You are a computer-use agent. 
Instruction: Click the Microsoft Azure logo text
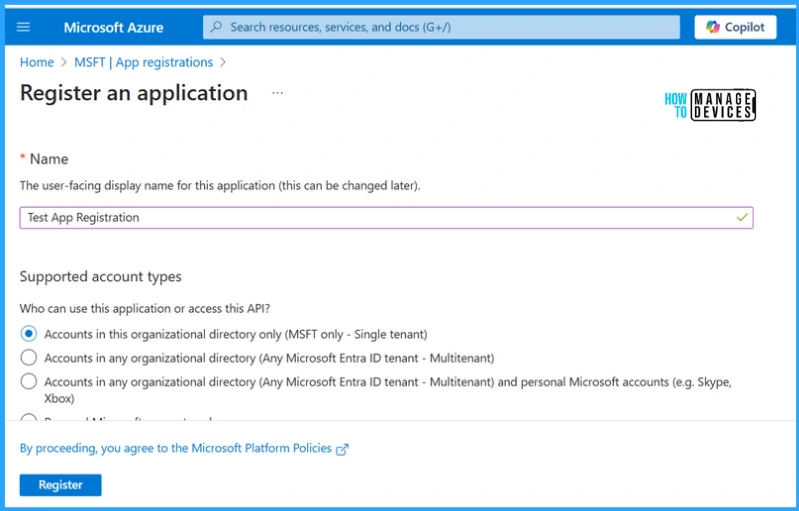click(114, 28)
